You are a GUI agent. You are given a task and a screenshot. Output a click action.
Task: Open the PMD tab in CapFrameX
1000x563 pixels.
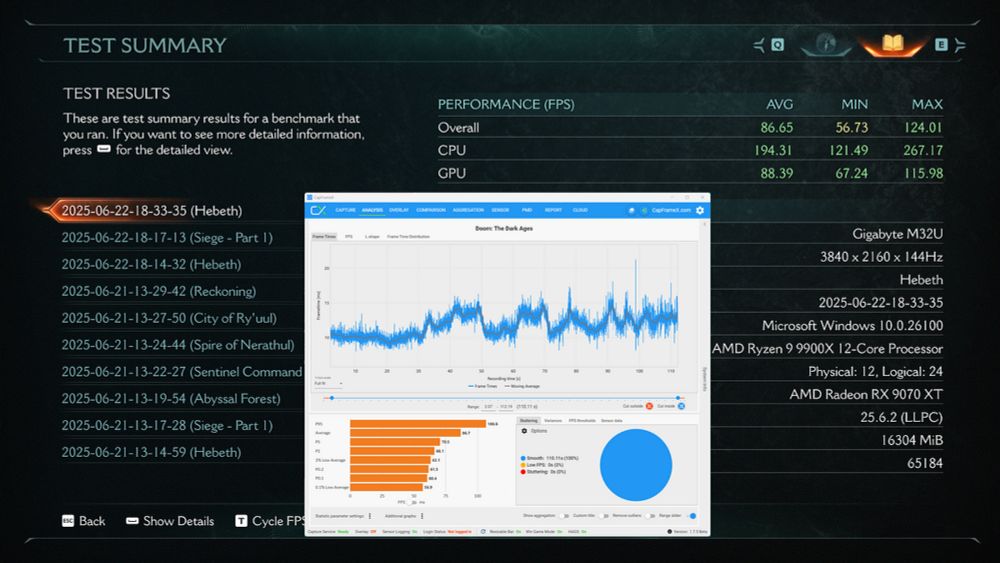[527, 210]
